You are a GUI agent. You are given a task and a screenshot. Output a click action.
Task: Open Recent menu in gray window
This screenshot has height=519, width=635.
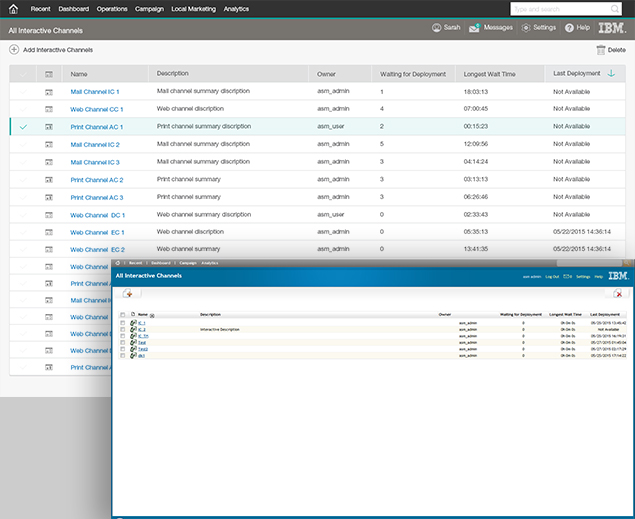pyautogui.click(x=40, y=9)
